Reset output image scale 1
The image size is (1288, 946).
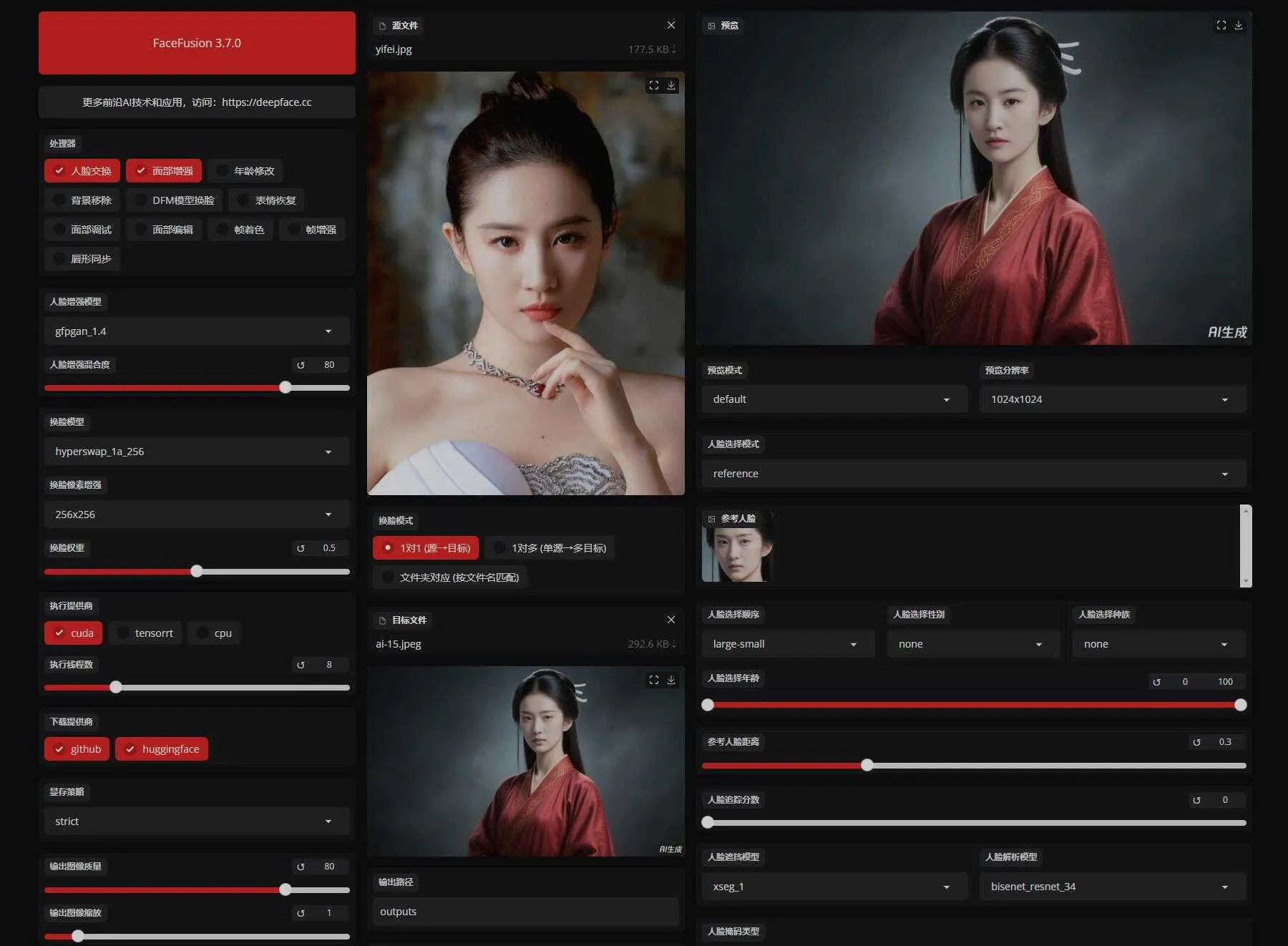click(x=301, y=913)
